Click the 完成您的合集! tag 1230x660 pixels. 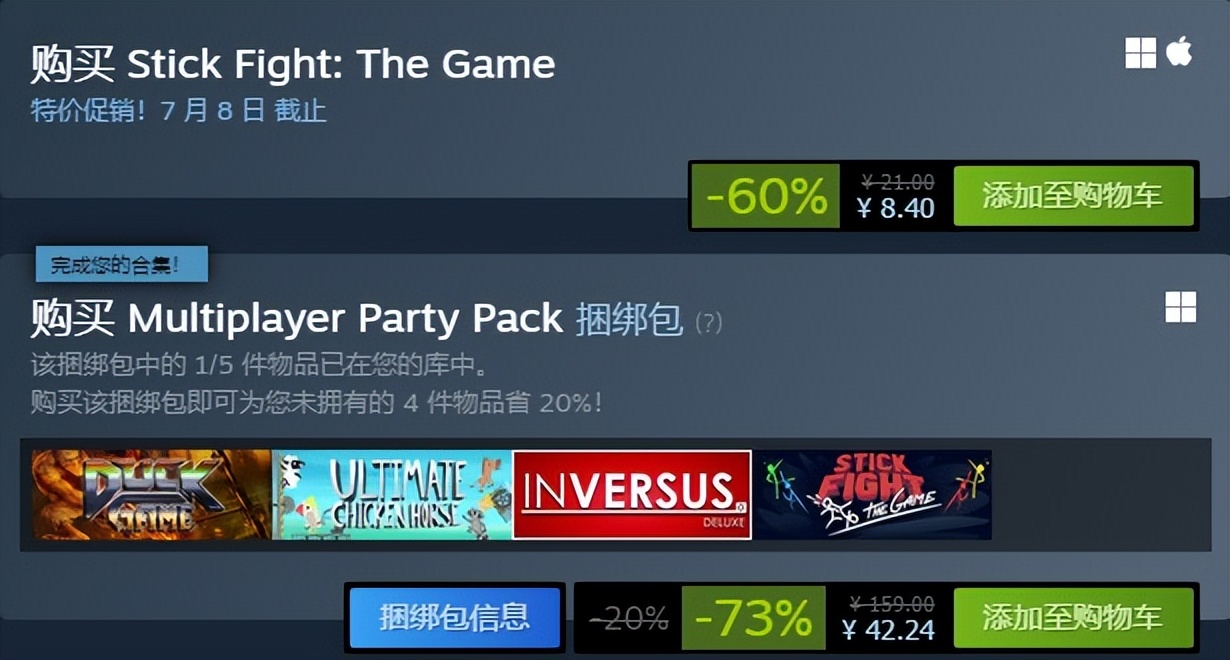coord(121,265)
